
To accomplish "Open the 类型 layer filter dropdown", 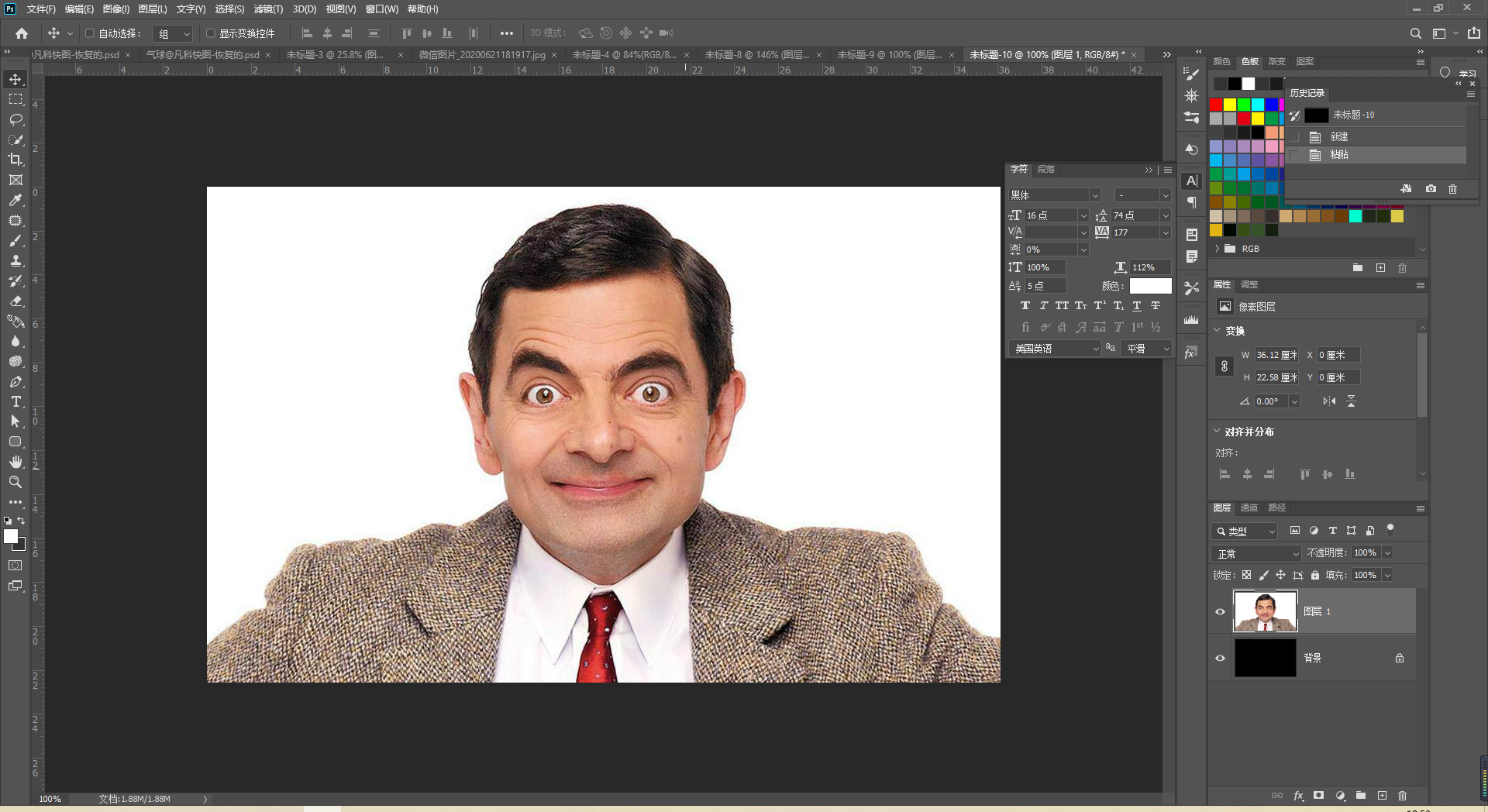I will pyautogui.click(x=1244, y=532).
